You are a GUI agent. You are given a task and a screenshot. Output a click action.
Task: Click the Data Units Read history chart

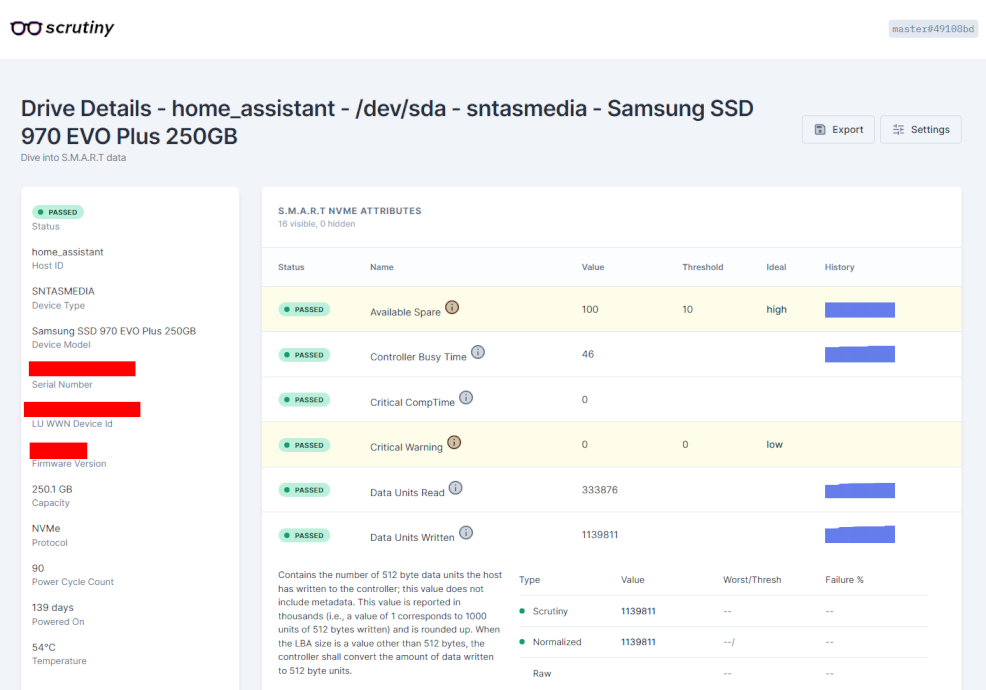pos(860,490)
